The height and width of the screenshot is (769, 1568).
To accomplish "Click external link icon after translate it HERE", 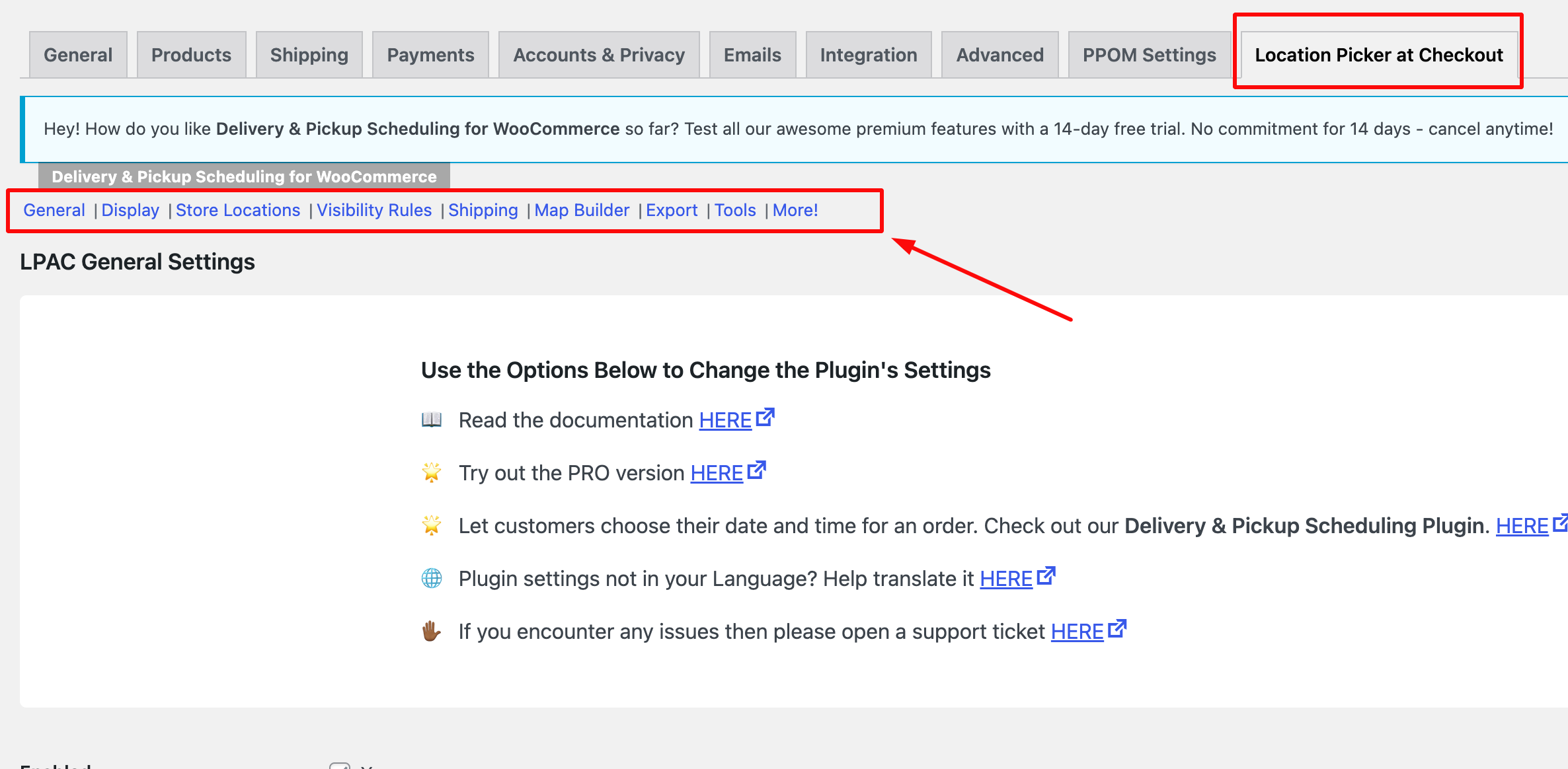I will 1046,576.
